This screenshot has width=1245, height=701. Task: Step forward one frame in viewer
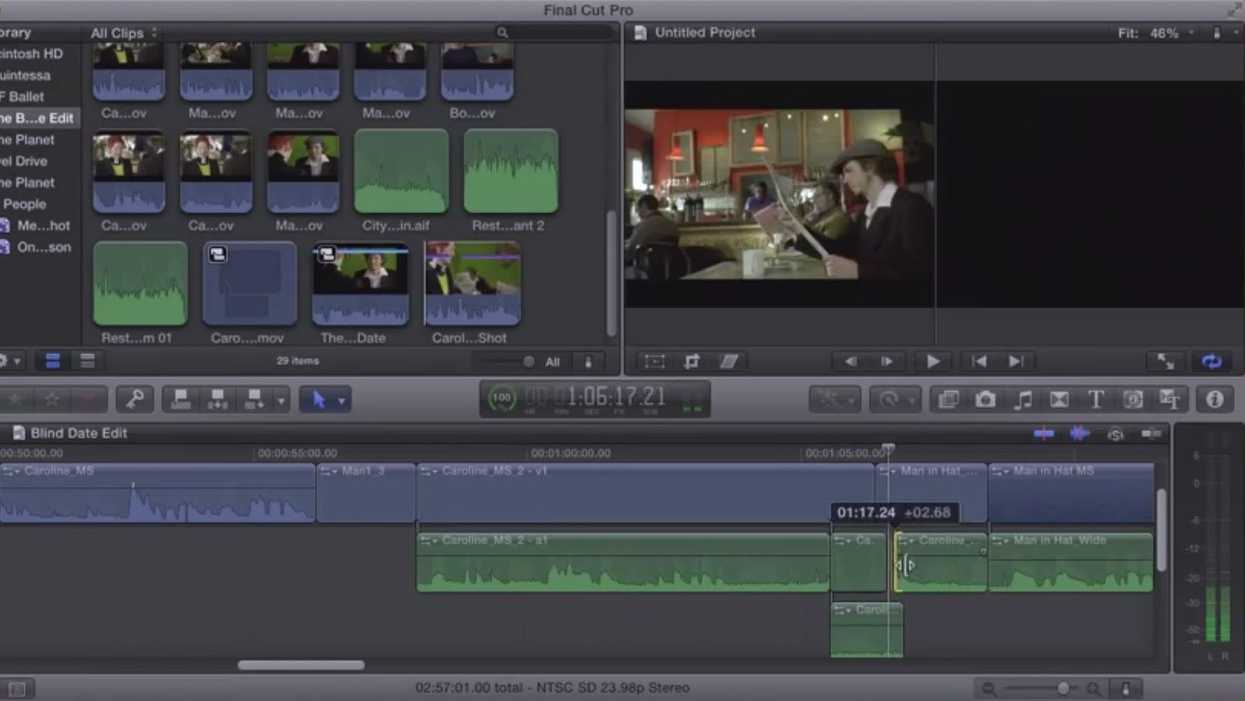pyautogui.click(x=887, y=361)
